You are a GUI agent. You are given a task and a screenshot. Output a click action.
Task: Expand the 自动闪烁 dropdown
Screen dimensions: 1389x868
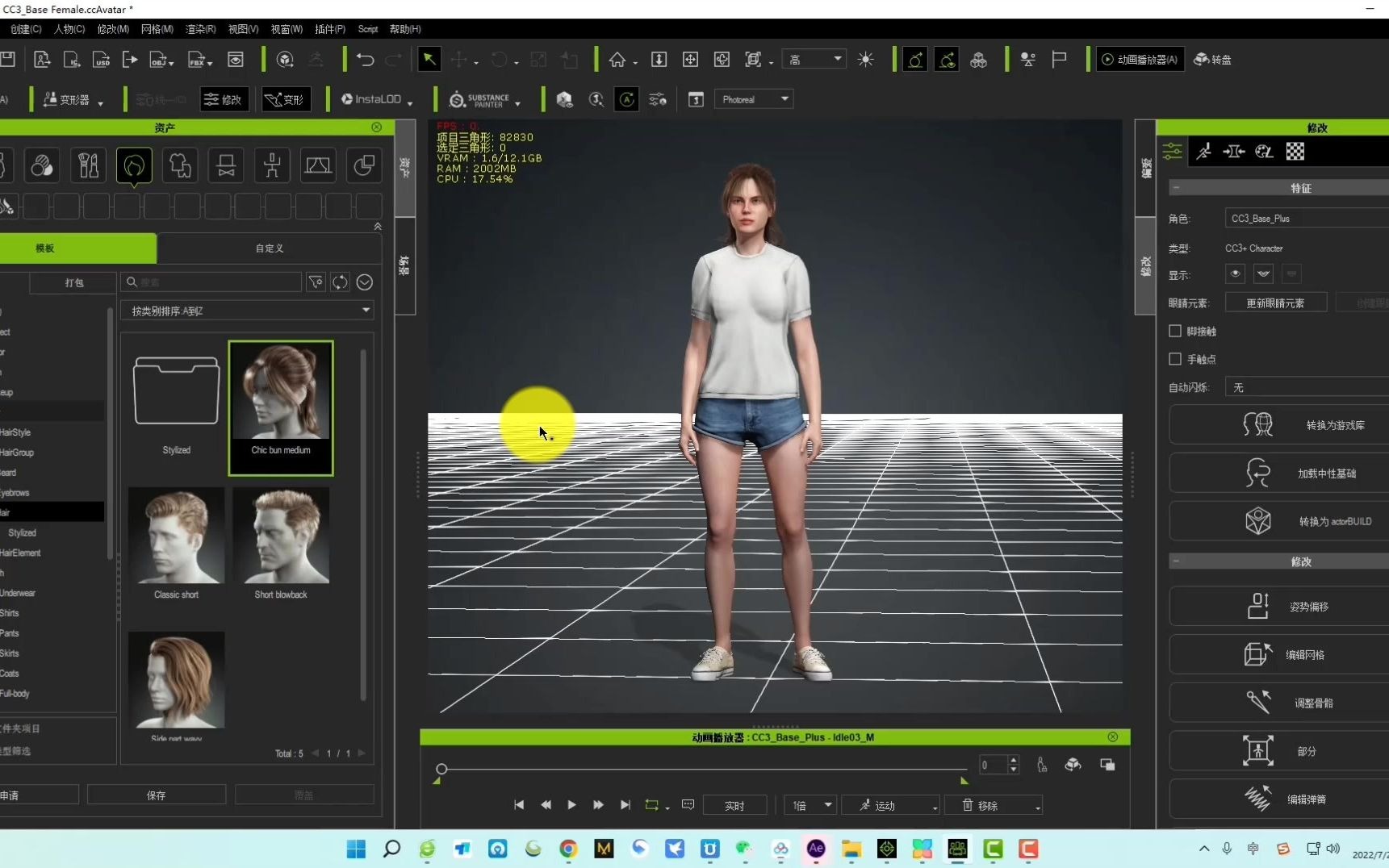(x=1306, y=388)
